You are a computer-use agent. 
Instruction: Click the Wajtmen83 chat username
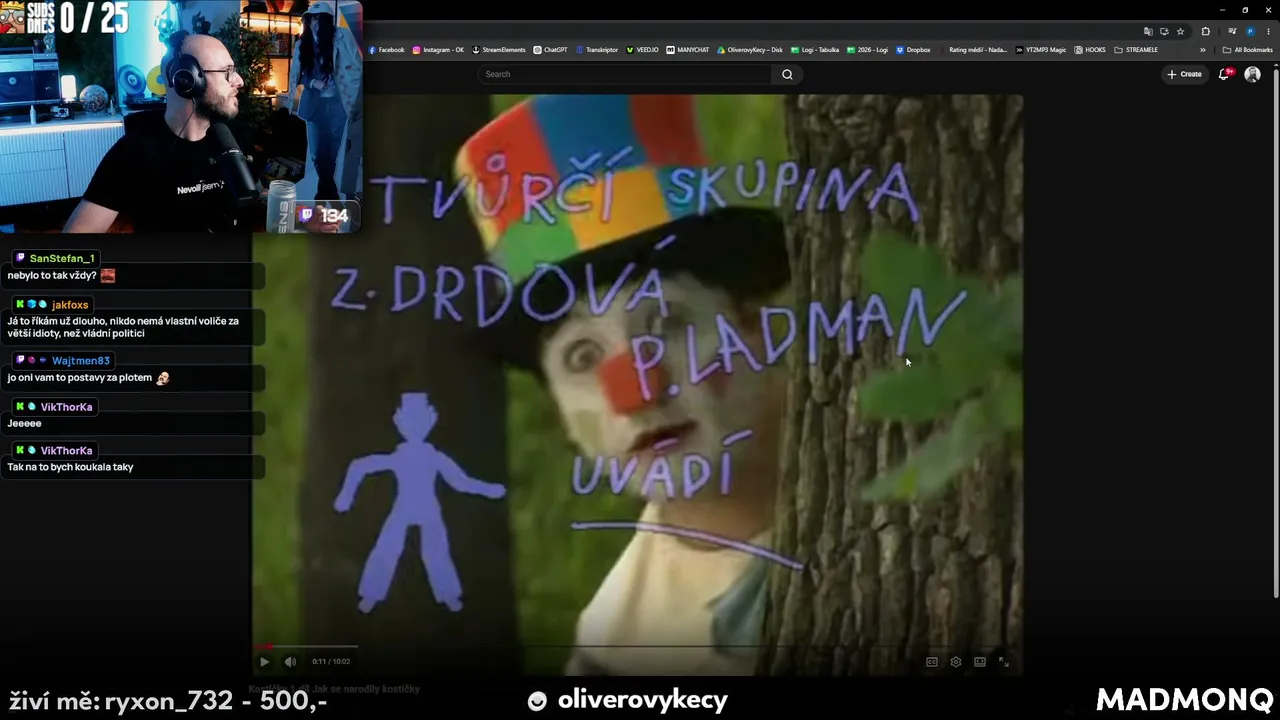(81, 361)
